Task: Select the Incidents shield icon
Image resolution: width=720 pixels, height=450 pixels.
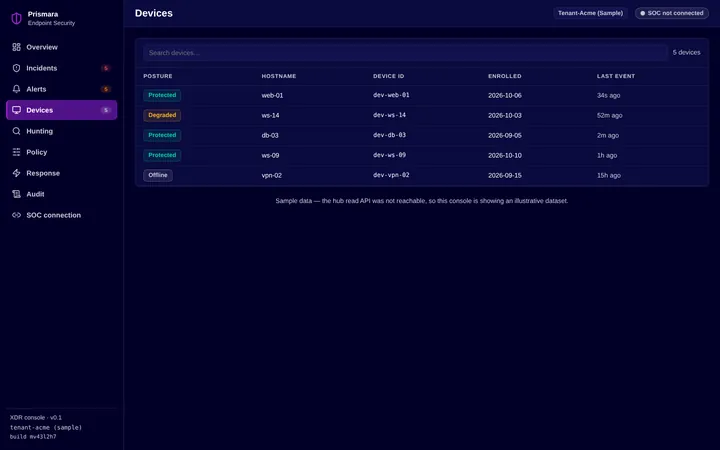Action: (x=17, y=68)
